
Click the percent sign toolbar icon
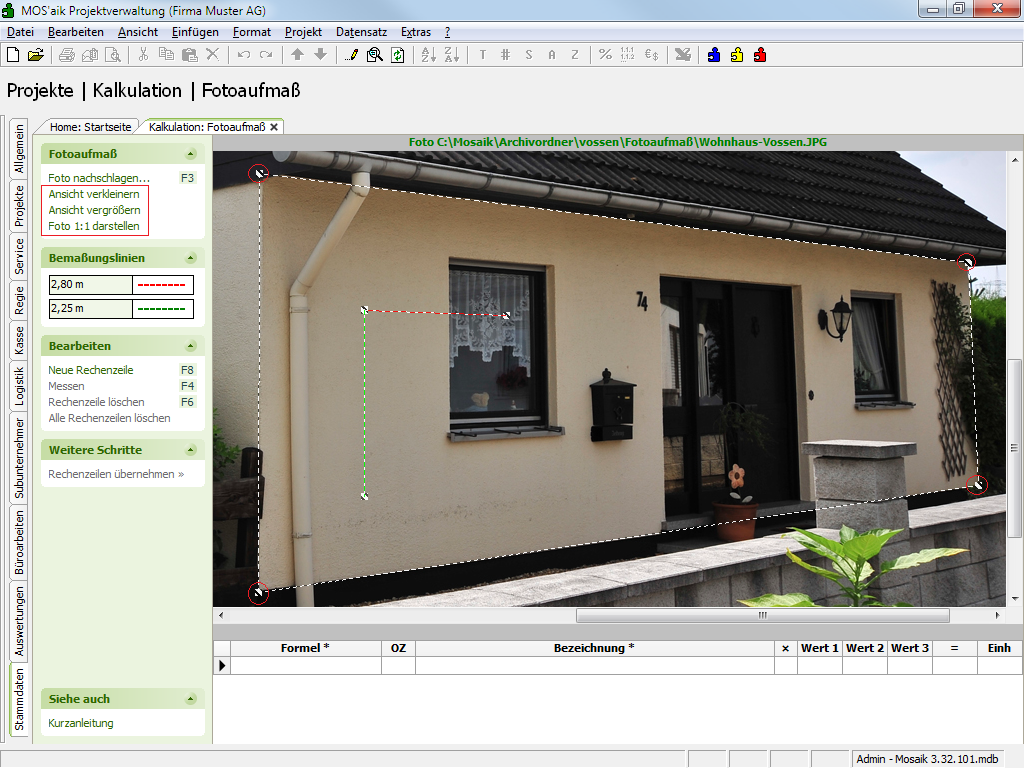point(605,55)
